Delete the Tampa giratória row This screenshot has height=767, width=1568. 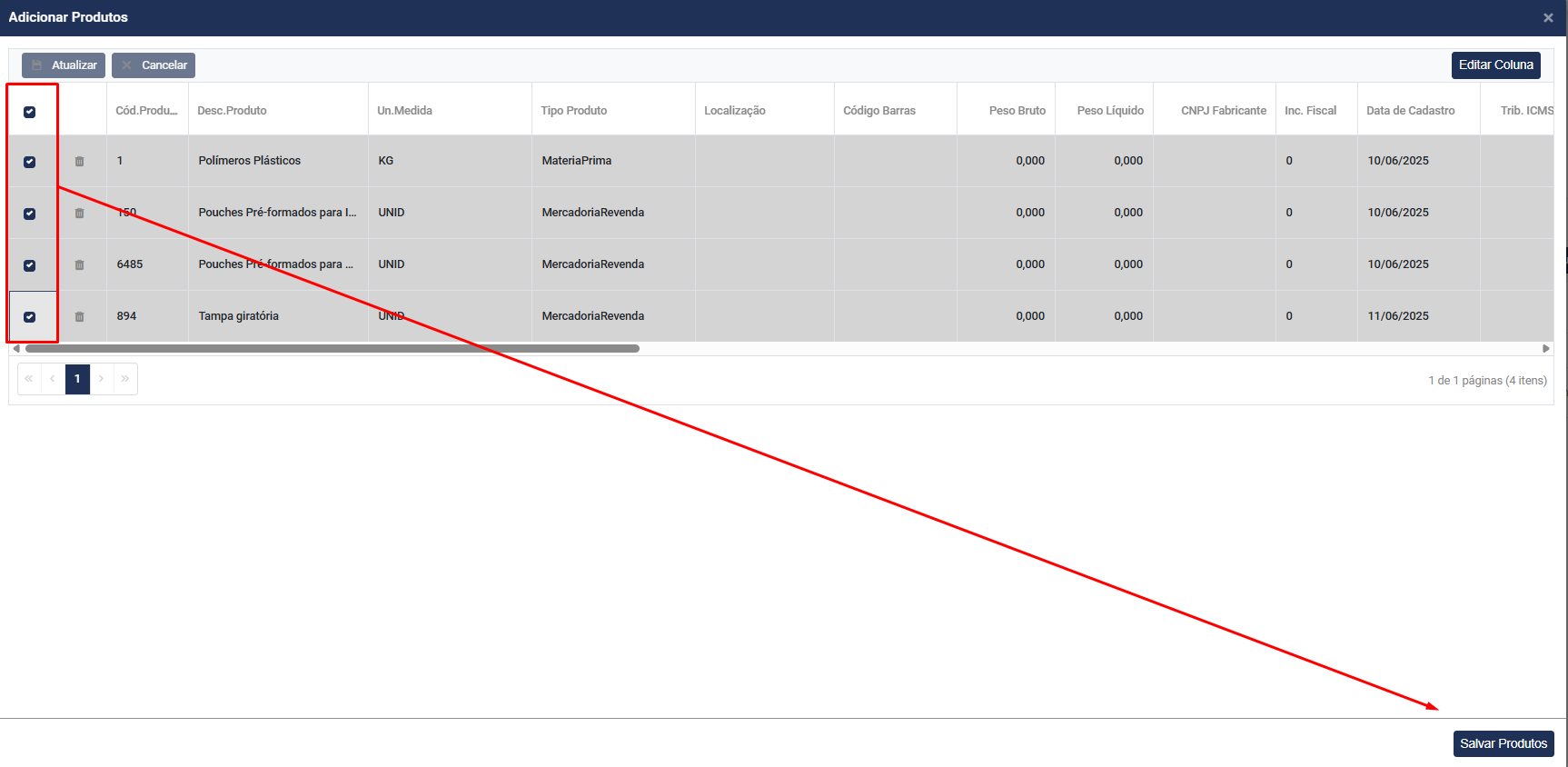point(79,317)
